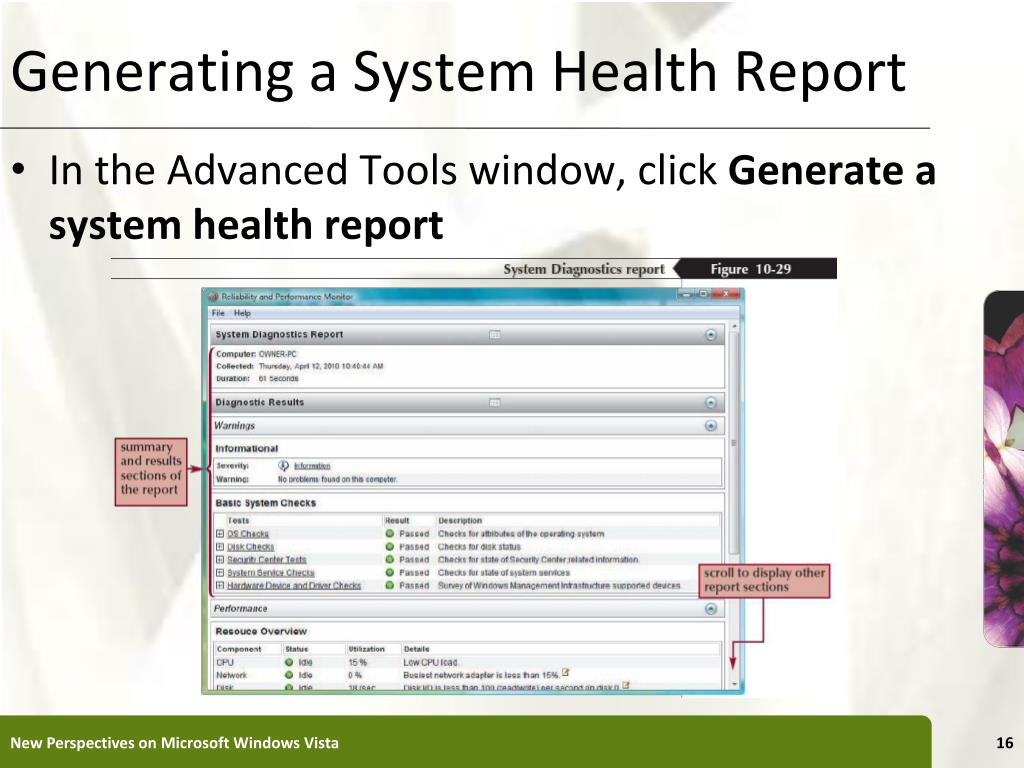Click the 0 % utilization value
Image resolution: width=1024 pixels, height=768 pixels.
click(355, 675)
